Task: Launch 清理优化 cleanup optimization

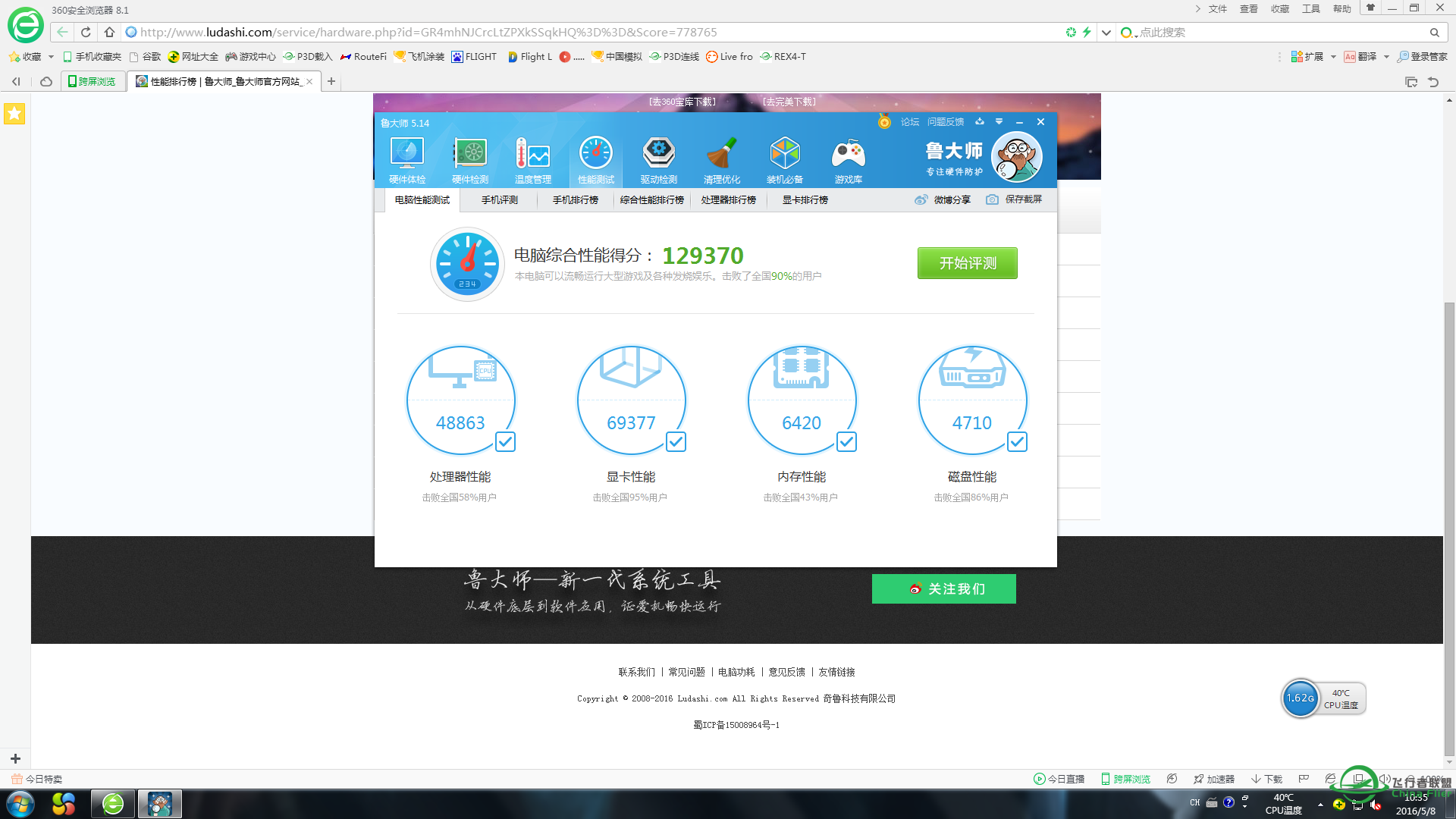Action: coord(722,157)
